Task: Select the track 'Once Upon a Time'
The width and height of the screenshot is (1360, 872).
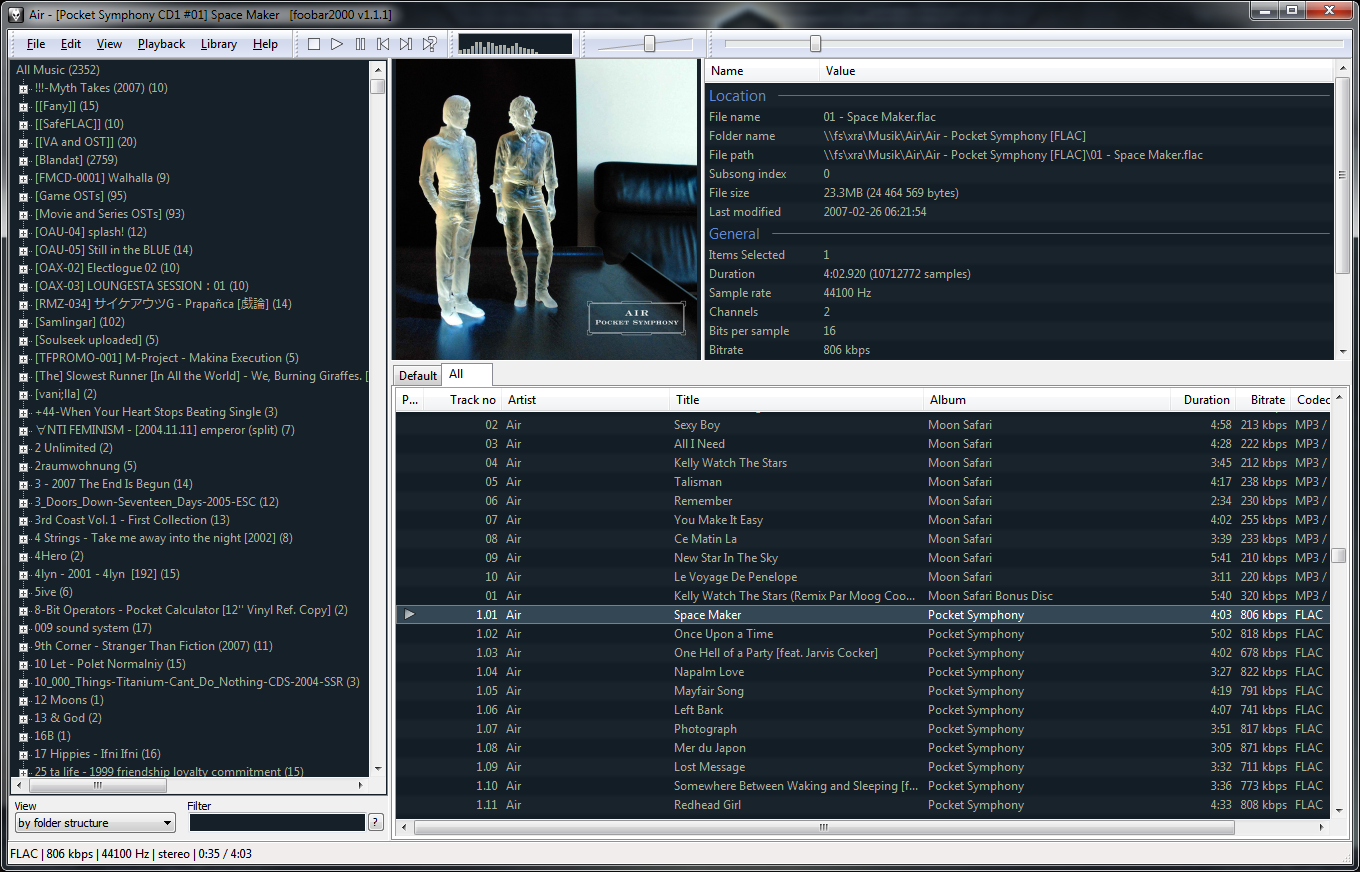Action: tap(862, 634)
